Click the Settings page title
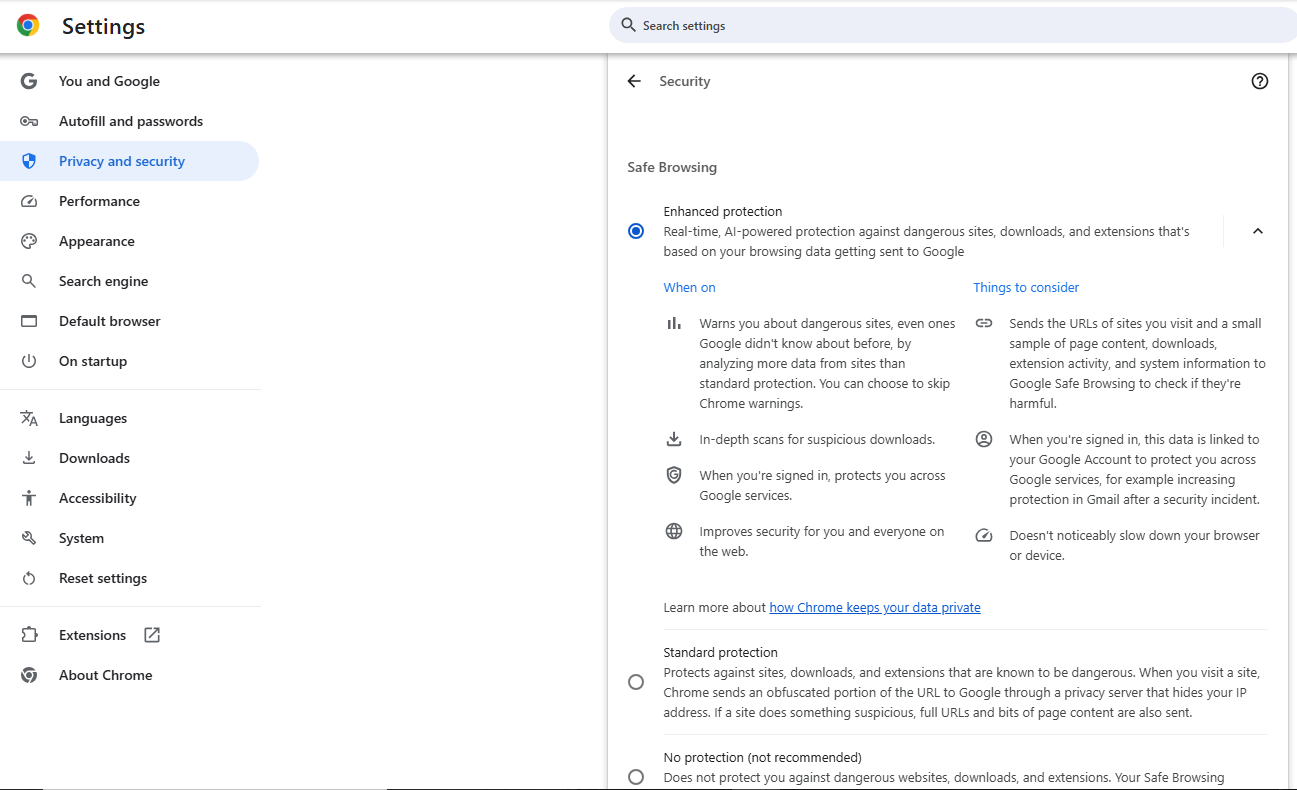Viewport: 1297px width, 790px height. point(103,26)
